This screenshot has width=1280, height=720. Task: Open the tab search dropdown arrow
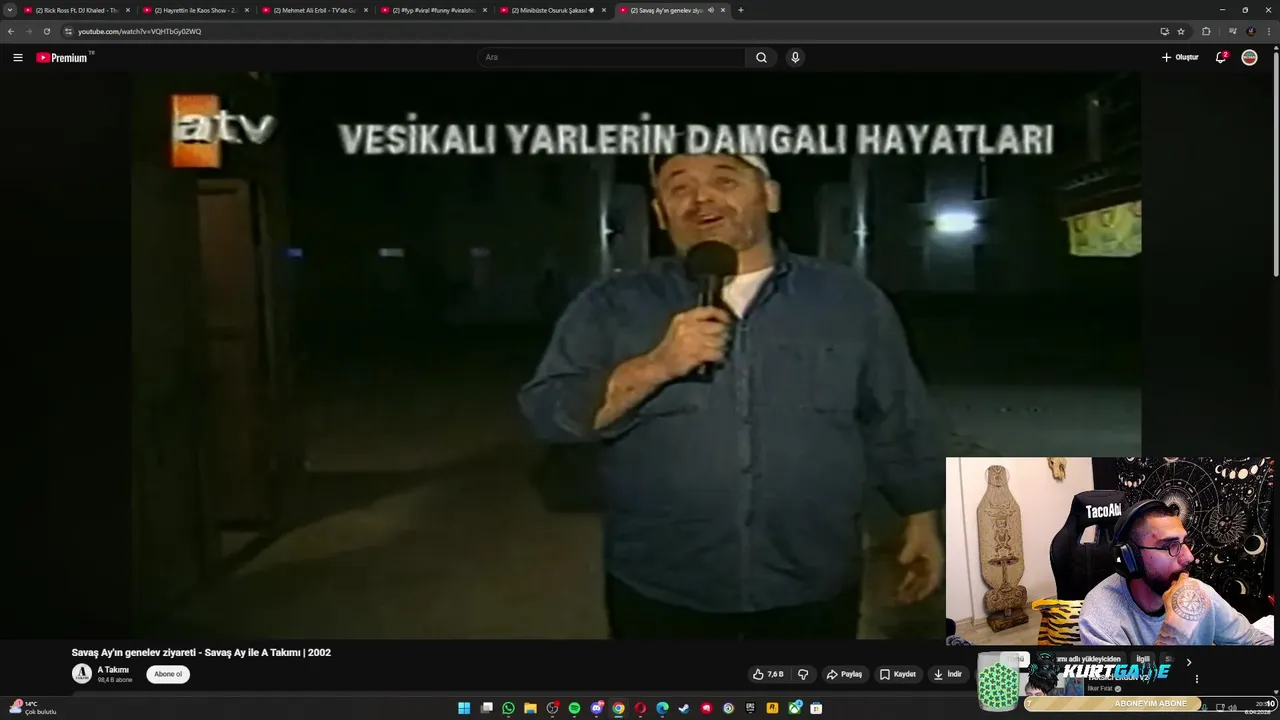(10, 10)
